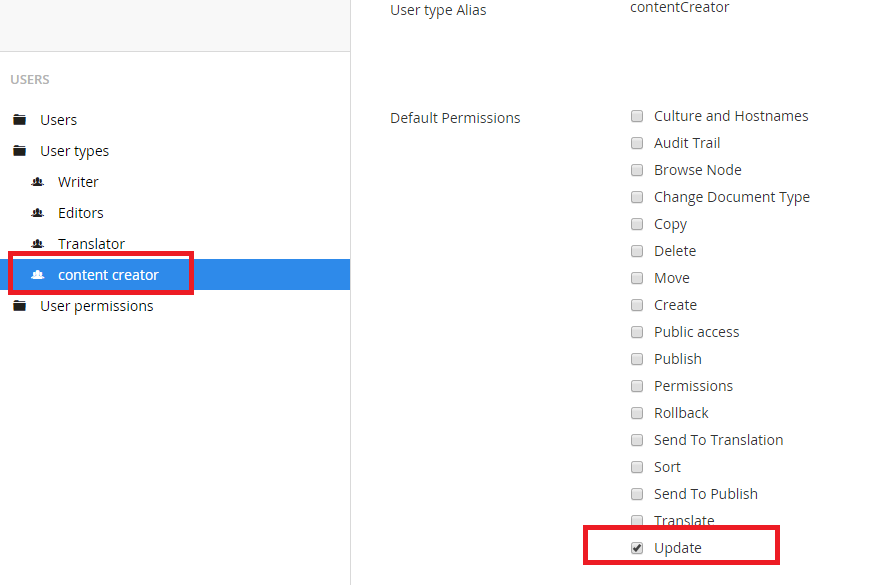Open the Editors user type
This screenshot has width=879, height=585.
pos(81,213)
